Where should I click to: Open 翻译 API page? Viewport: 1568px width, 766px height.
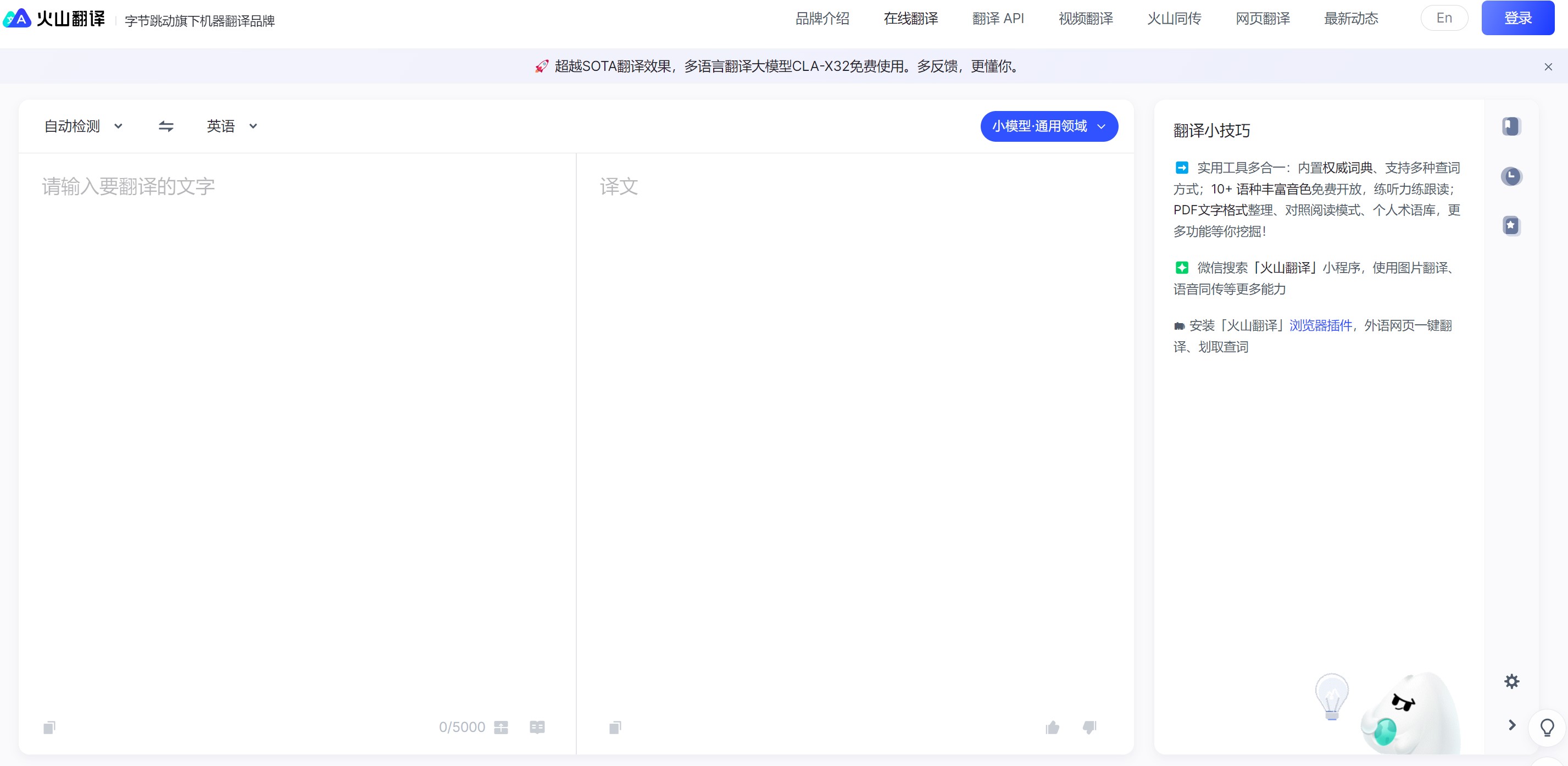[998, 18]
